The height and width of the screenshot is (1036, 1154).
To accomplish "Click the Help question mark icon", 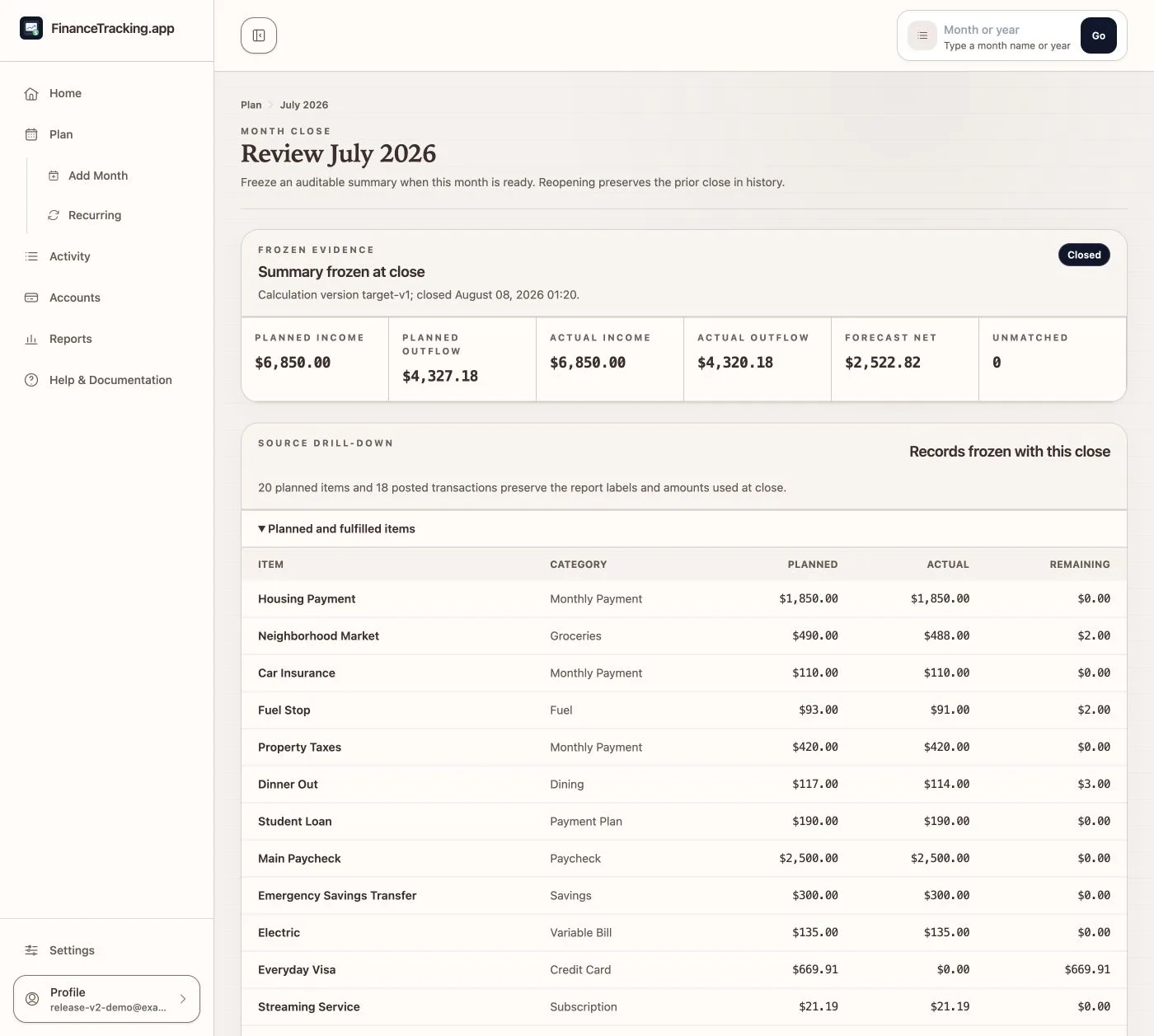I will coord(31,380).
